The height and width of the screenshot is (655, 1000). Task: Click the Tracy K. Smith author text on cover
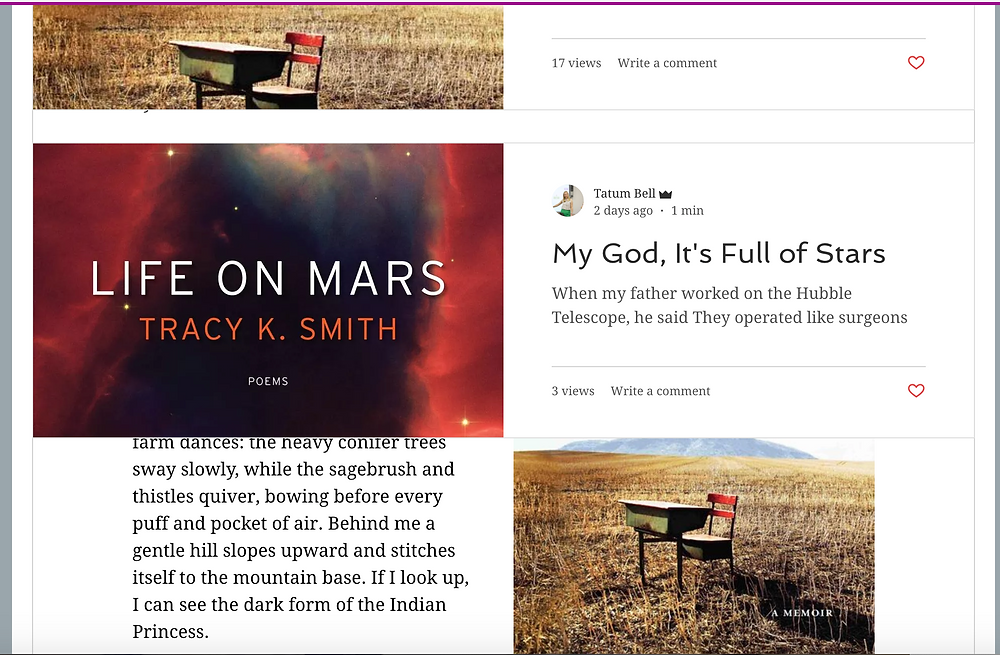pos(268,329)
